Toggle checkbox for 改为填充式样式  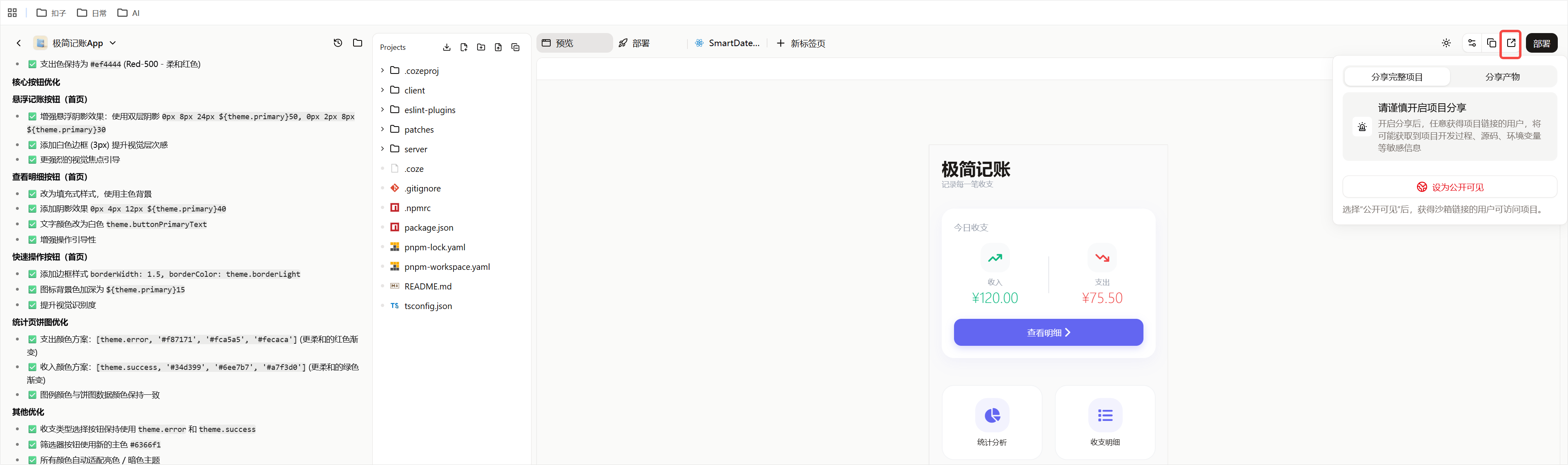point(32,194)
